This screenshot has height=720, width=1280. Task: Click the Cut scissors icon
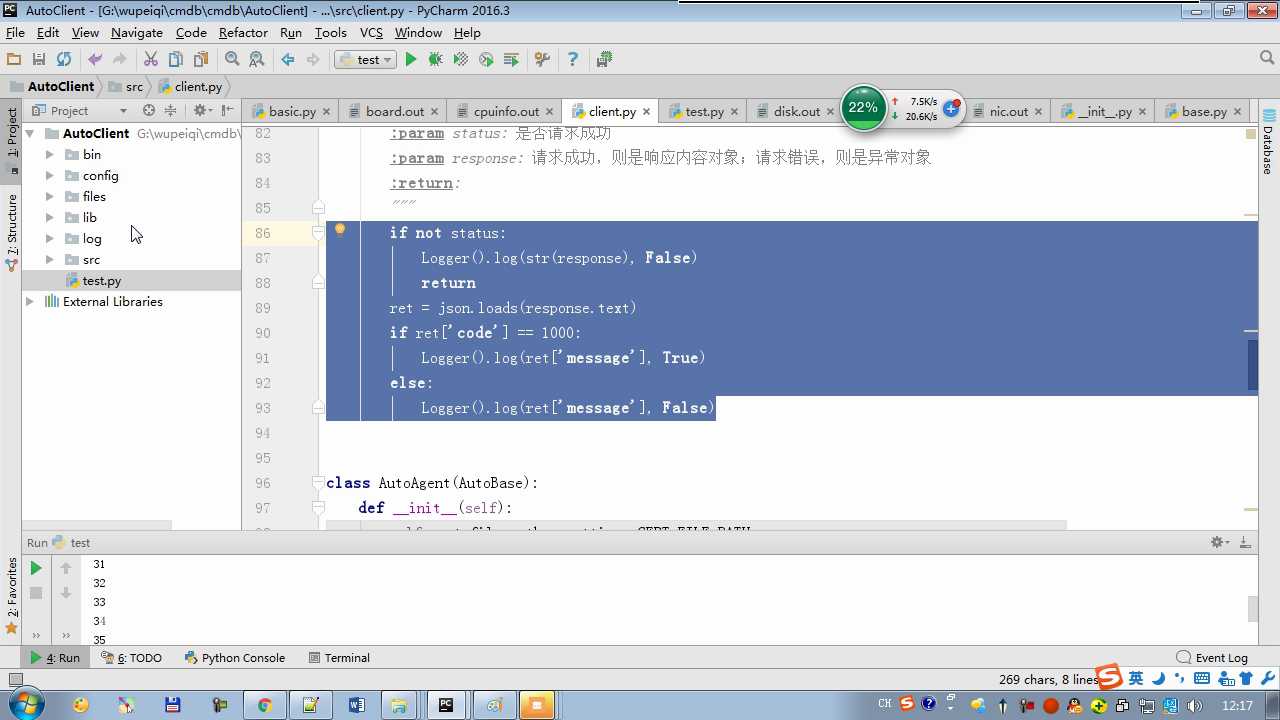click(x=151, y=60)
